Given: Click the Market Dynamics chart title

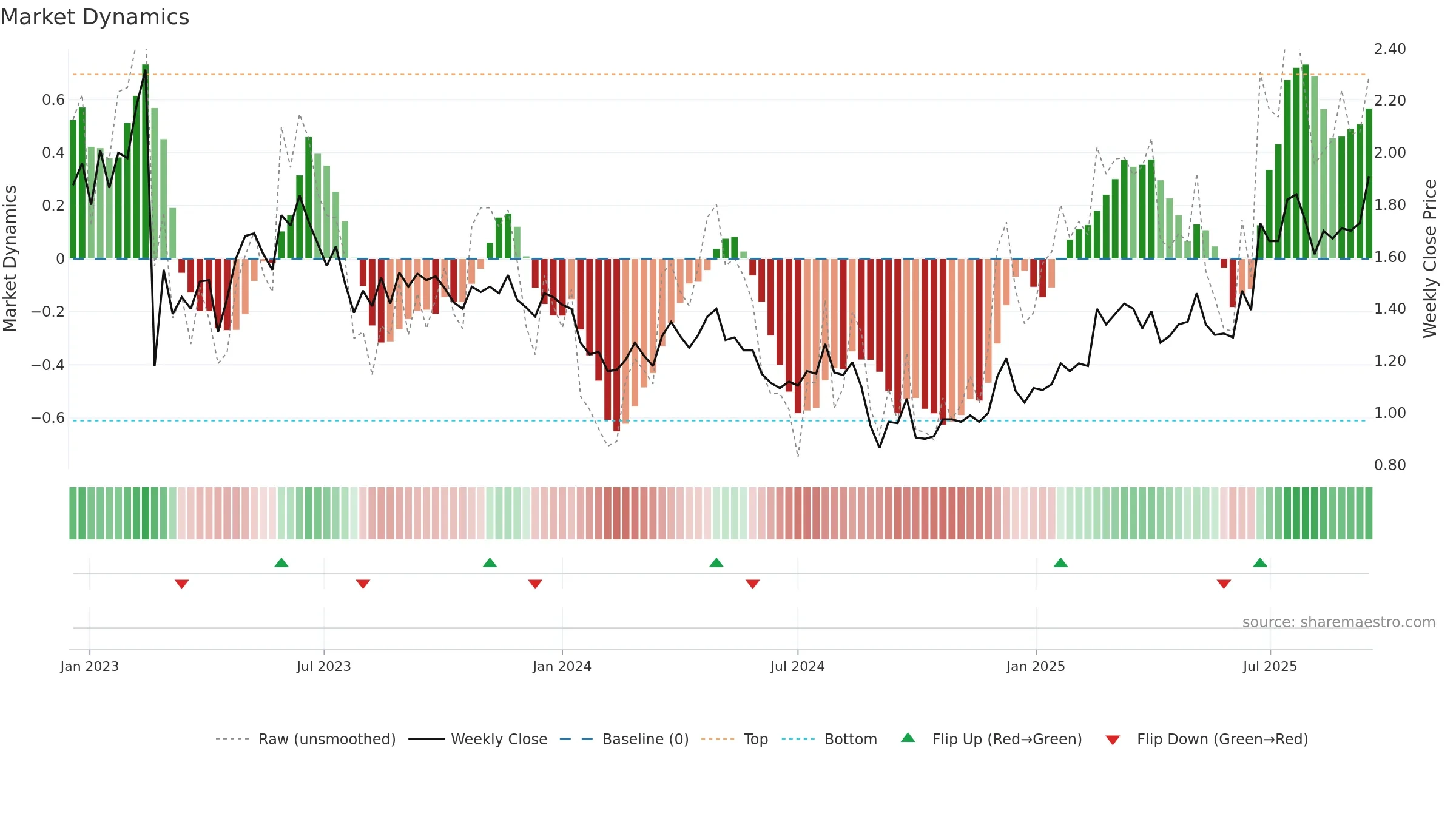Looking at the screenshot, I should (x=95, y=17).
